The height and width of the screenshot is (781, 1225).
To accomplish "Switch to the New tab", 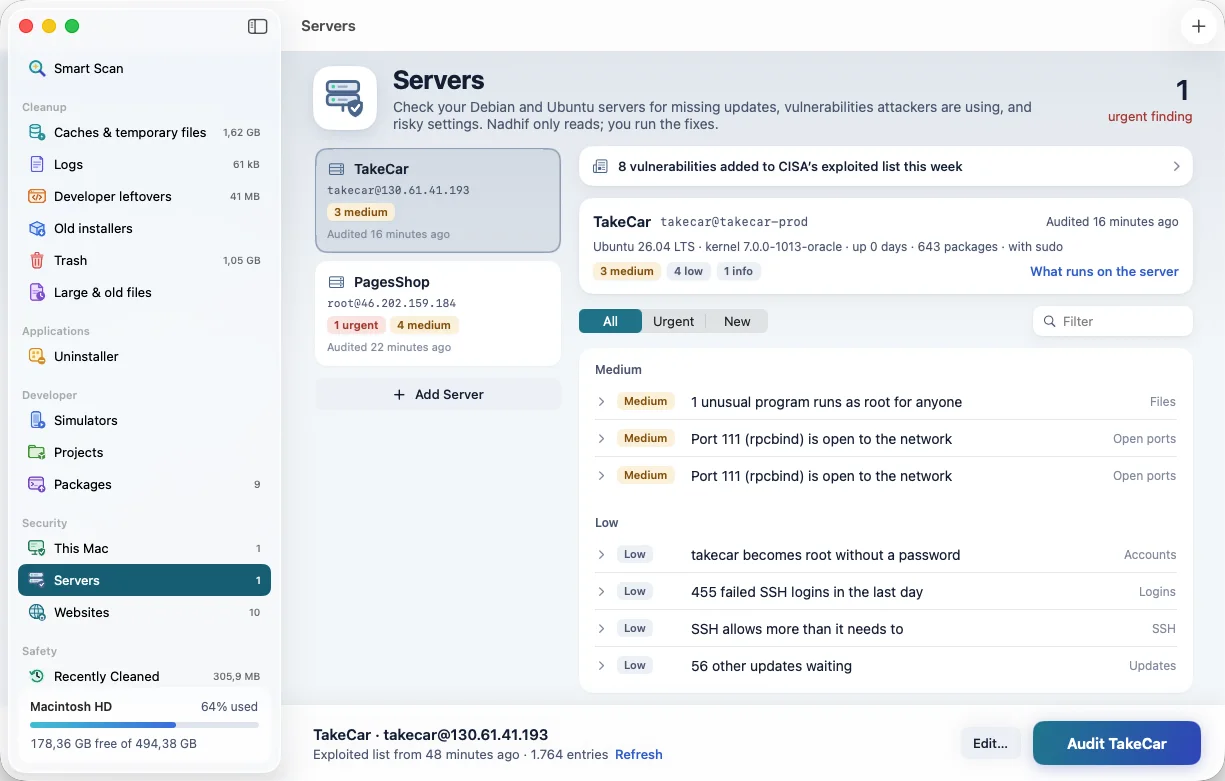I will (737, 321).
